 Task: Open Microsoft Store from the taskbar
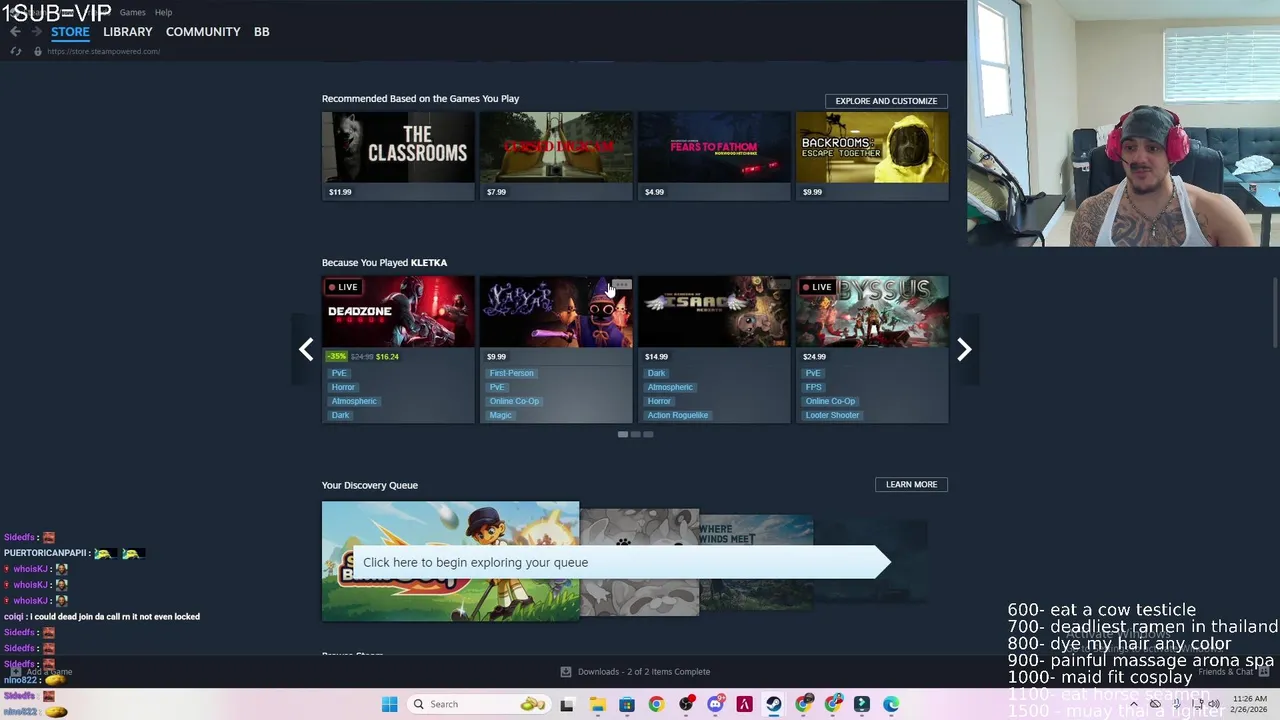[627, 704]
